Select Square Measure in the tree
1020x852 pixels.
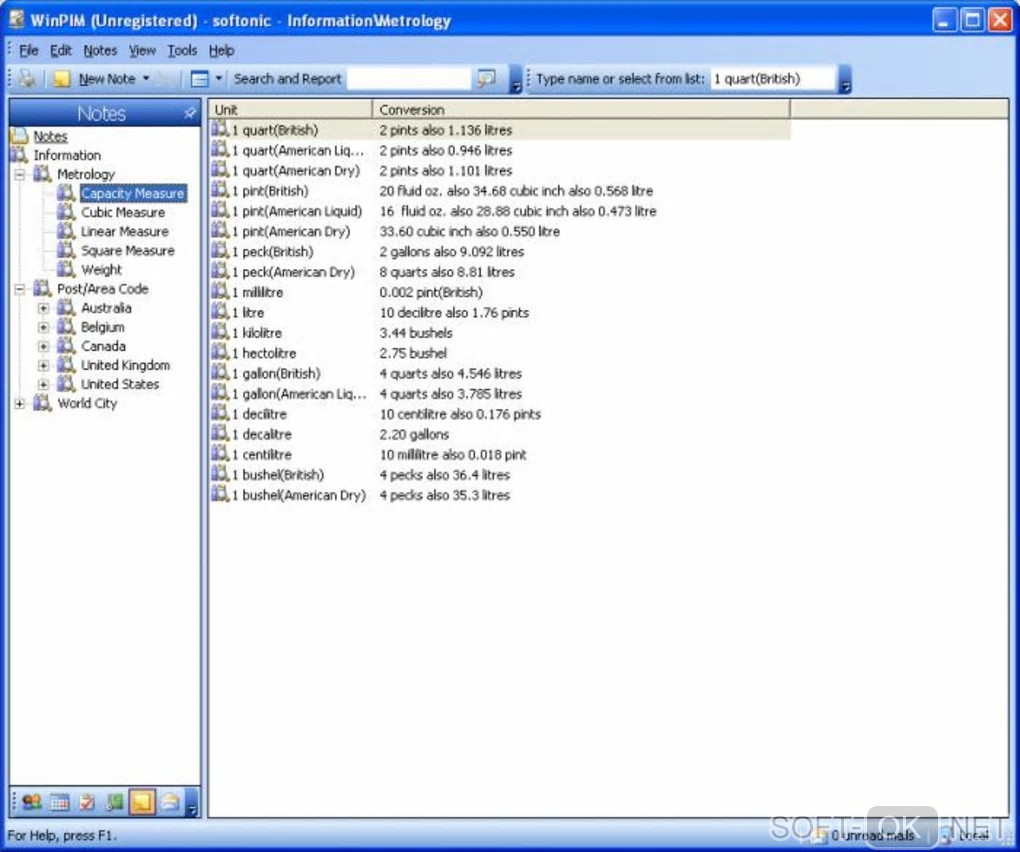pos(128,250)
